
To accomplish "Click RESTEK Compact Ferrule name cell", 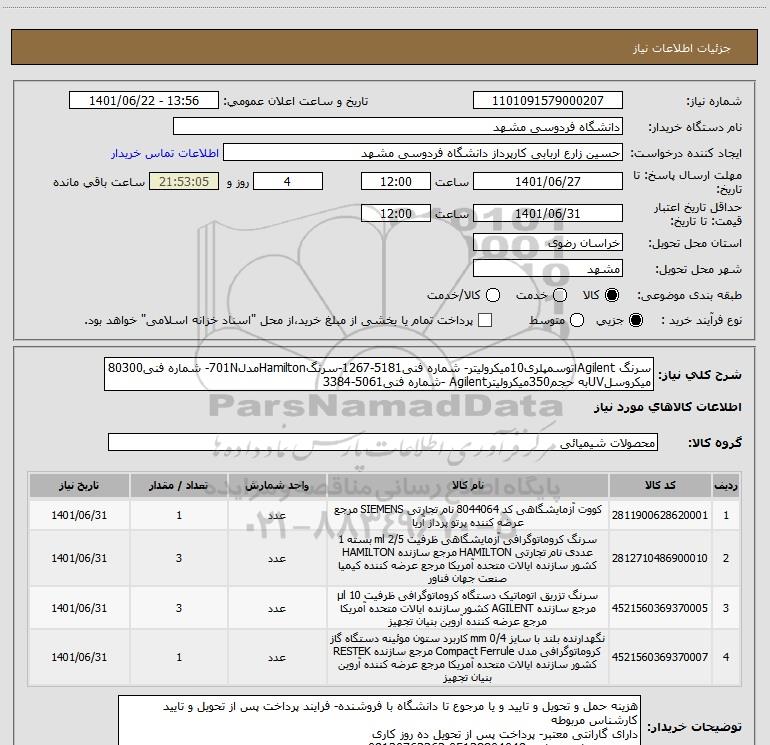I will pyautogui.click(x=468, y=657).
